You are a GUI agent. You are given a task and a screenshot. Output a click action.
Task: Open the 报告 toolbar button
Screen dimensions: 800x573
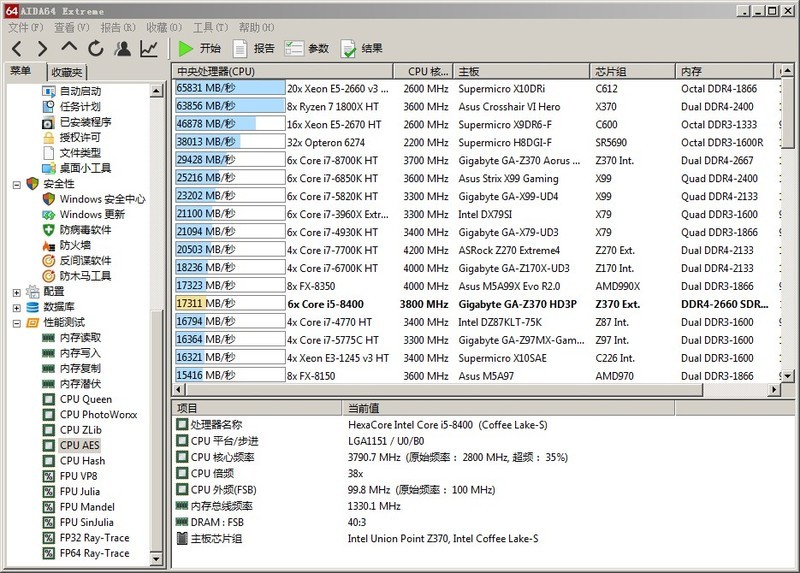click(254, 48)
